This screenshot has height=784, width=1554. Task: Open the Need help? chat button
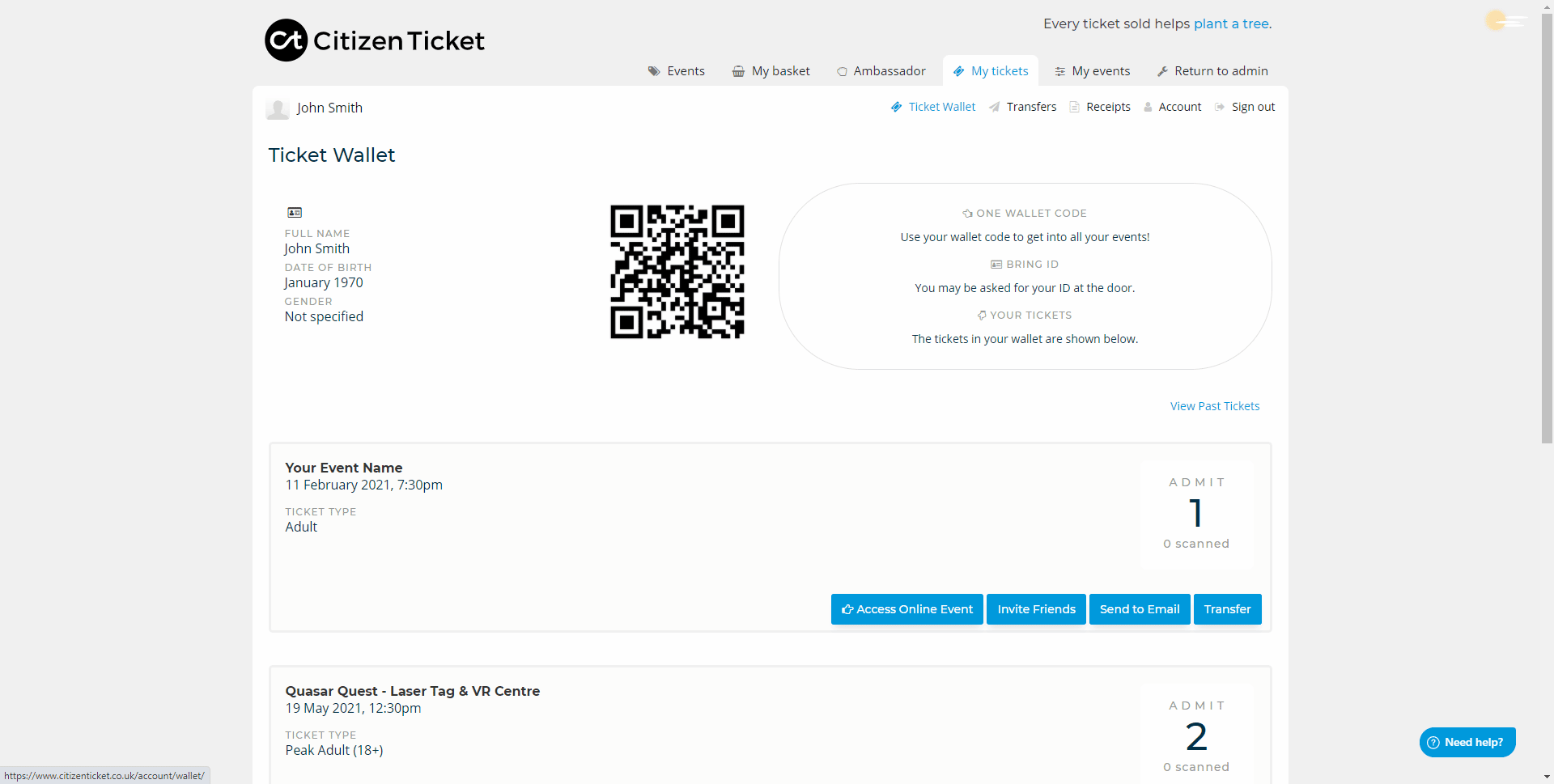tap(1467, 743)
